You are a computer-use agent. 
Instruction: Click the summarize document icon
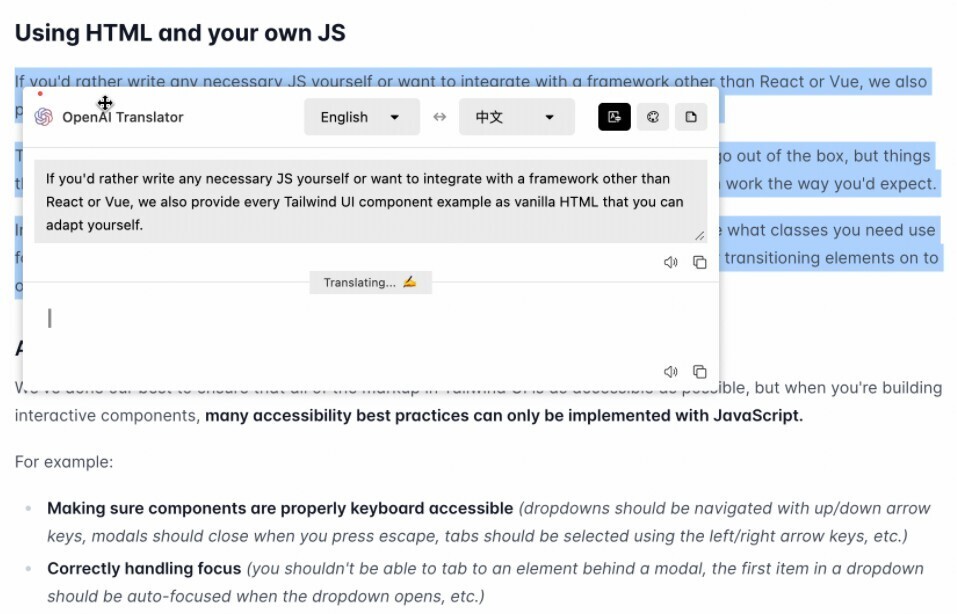[690, 117]
